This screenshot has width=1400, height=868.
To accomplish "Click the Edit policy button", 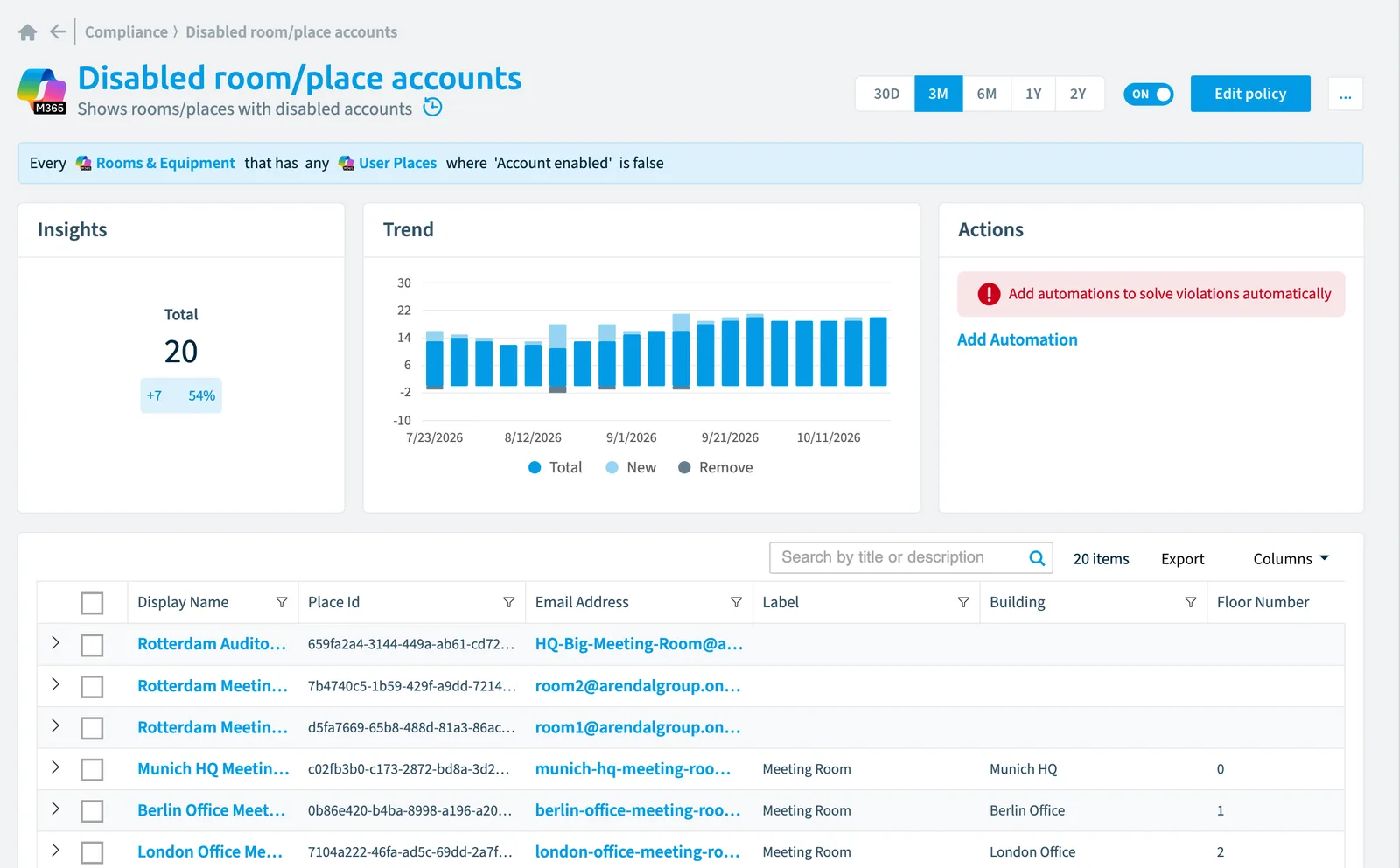I will pyautogui.click(x=1250, y=94).
